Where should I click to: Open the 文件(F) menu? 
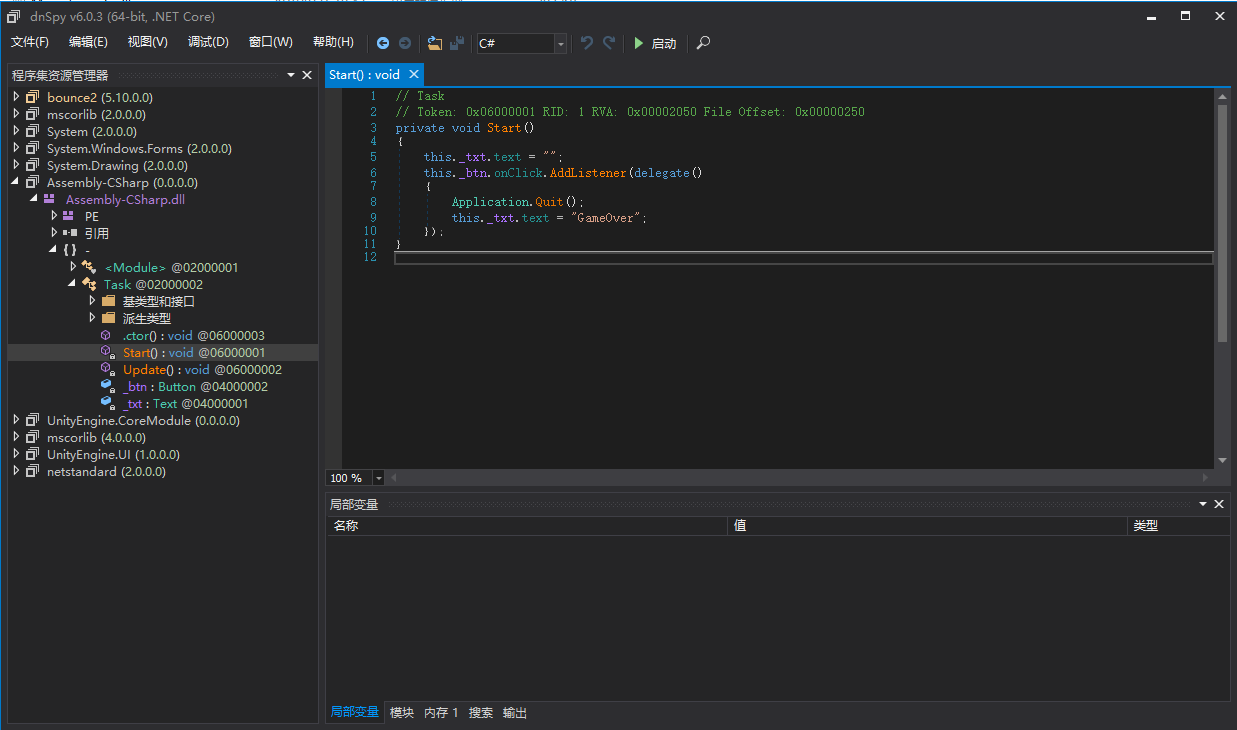click(x=30, y=42)
